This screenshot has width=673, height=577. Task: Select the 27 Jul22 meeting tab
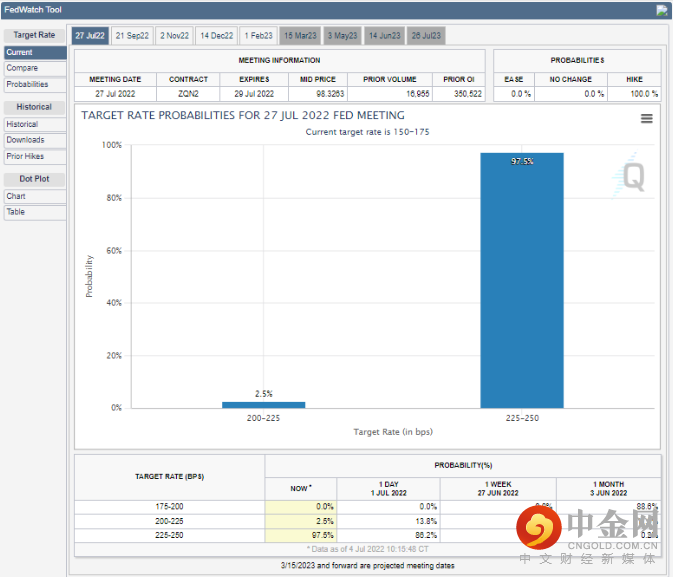[x=89, y=36]
